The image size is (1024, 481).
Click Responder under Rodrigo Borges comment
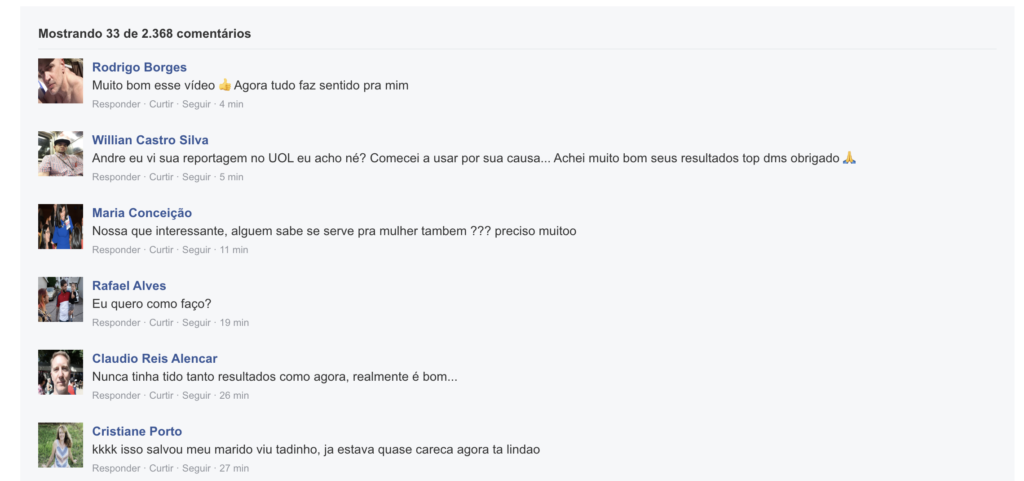click(x=116, y=104)
